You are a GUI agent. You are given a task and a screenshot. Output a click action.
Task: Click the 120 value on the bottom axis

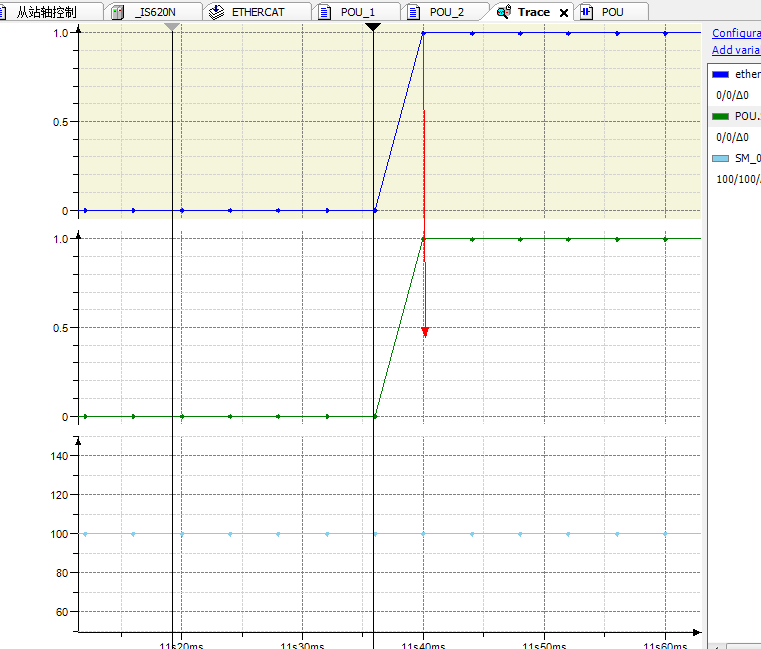click(x=59, y=495)
